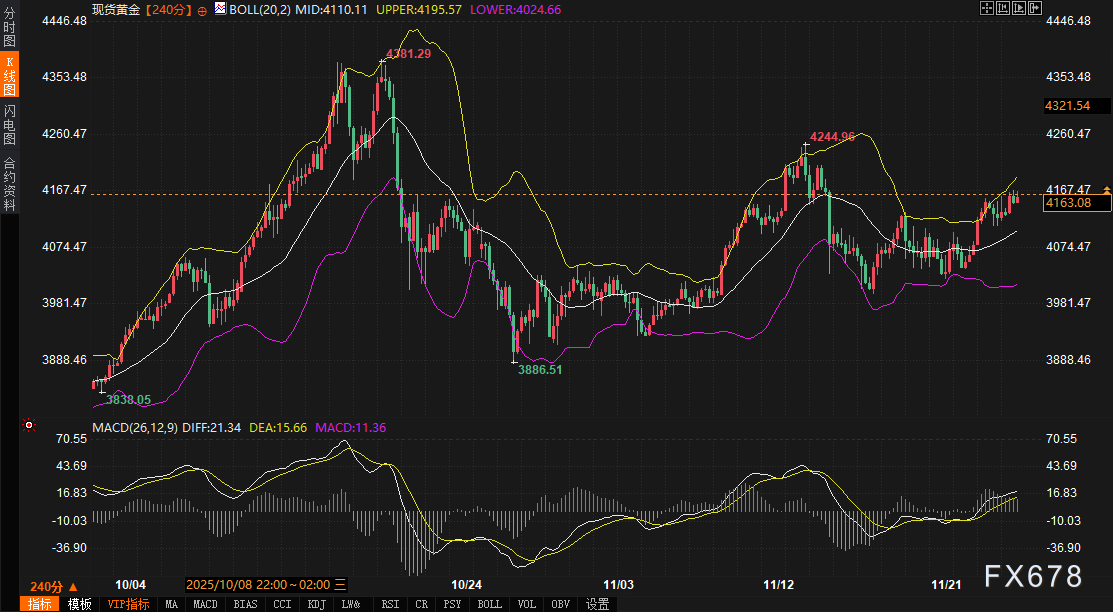Toggle the BOLL indicator in bottom bar
The width and height of the screenshot is (1113, 612).
coord(489,604)
